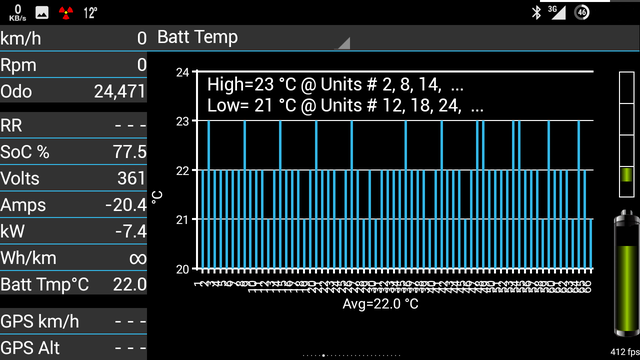The width and height of the screenshot is (640, 360).
Task: Select the Rpm row
Action: (73, 65)
